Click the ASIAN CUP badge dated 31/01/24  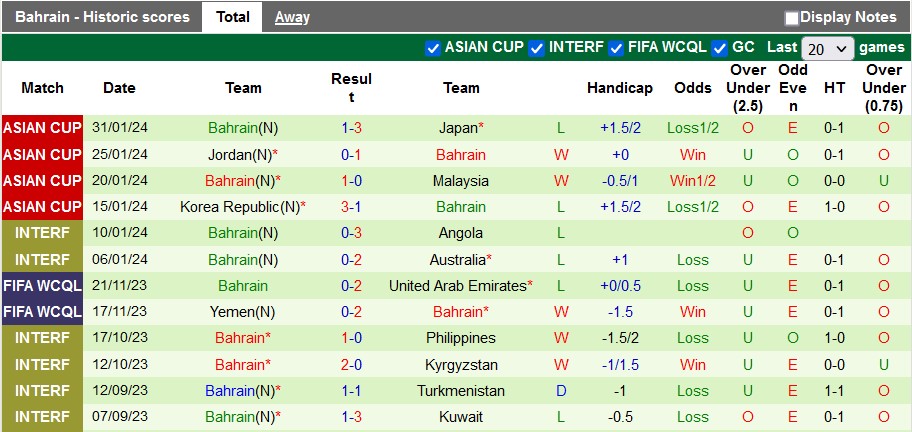click(42, 128)
